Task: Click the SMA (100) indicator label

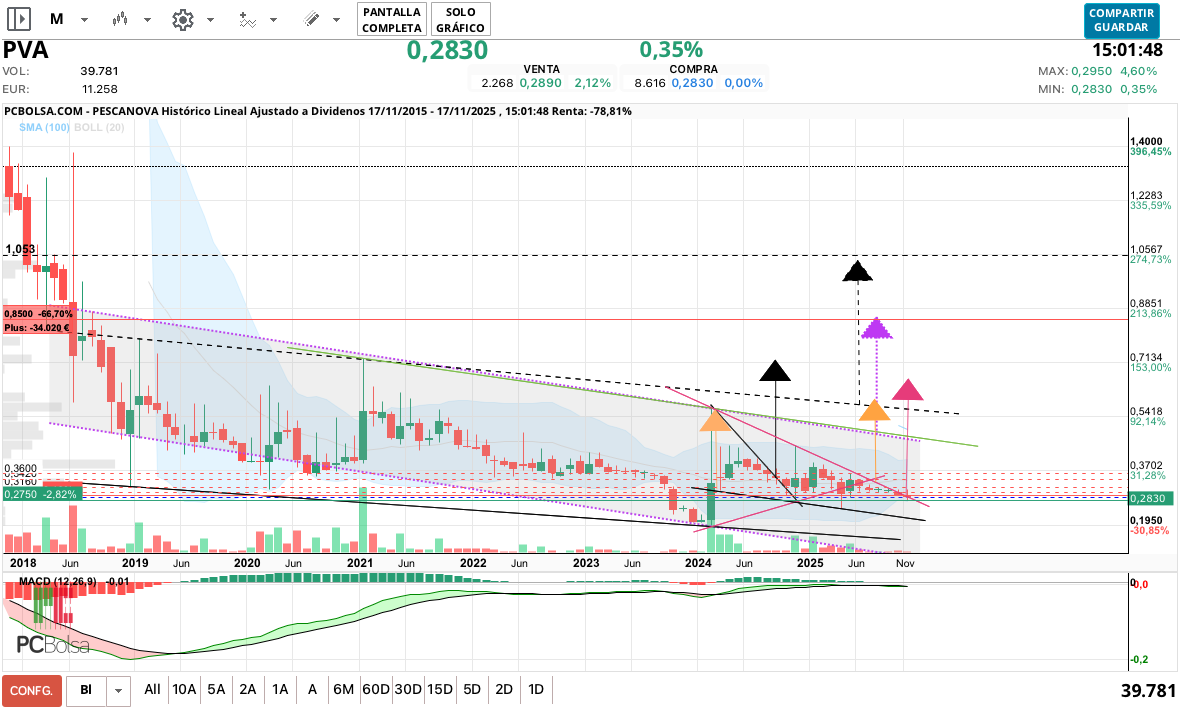Action: [x=44, y=127]
